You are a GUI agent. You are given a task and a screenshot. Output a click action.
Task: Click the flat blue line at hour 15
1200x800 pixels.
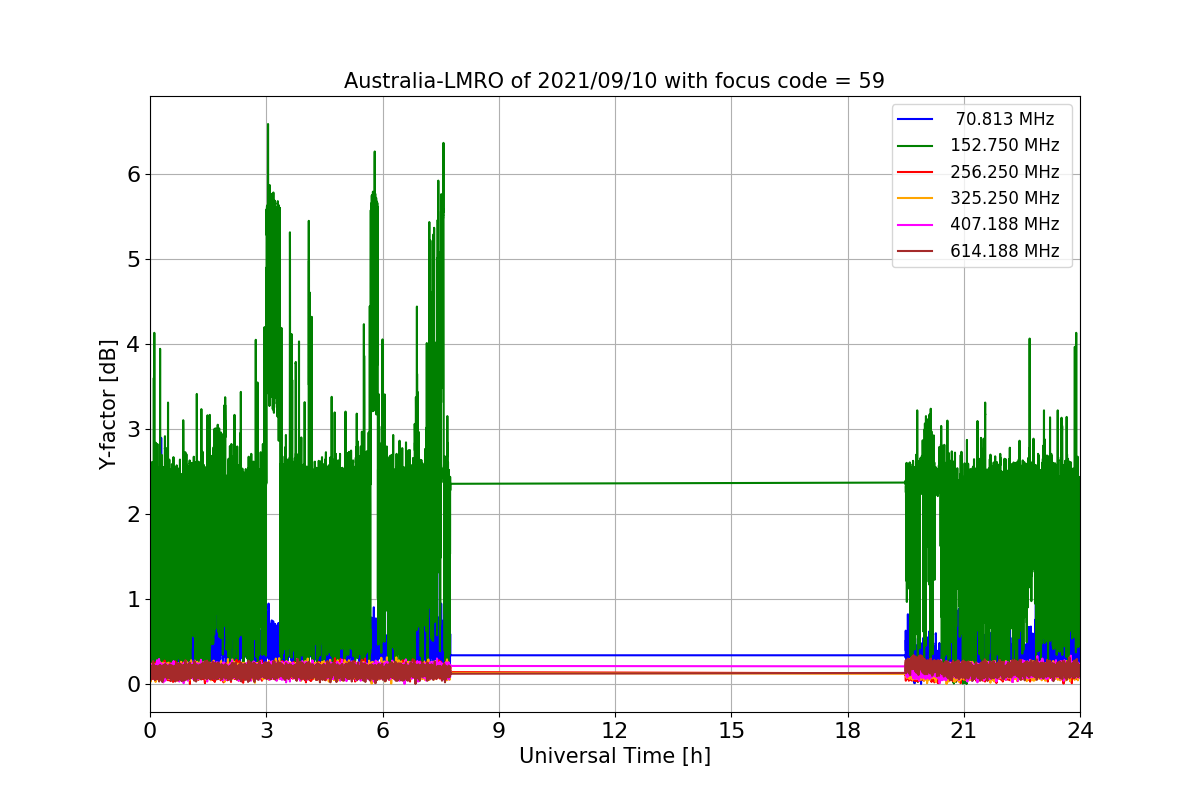pos(731,655)
